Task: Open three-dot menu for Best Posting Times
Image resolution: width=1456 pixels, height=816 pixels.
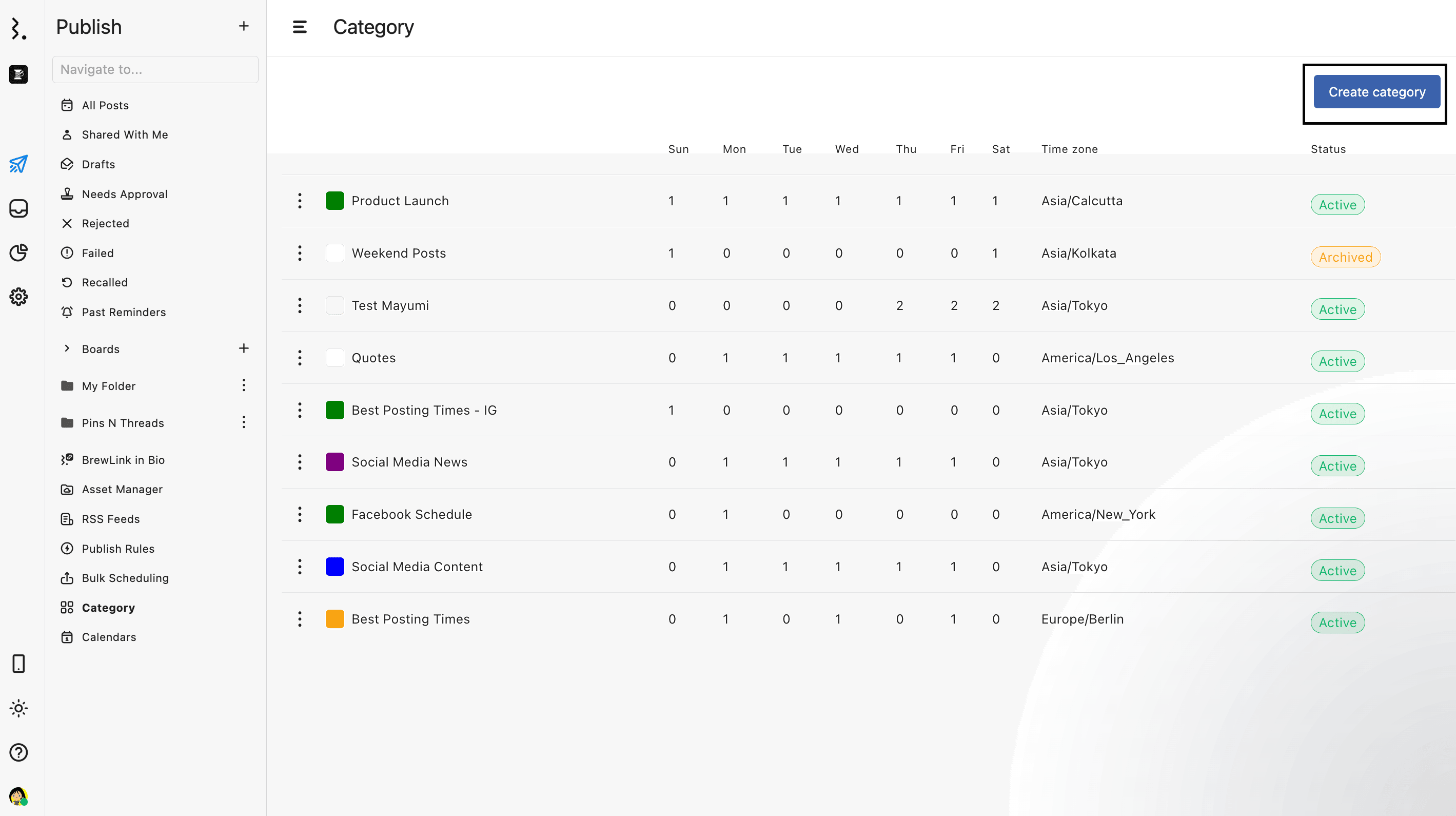Action: 300,618
